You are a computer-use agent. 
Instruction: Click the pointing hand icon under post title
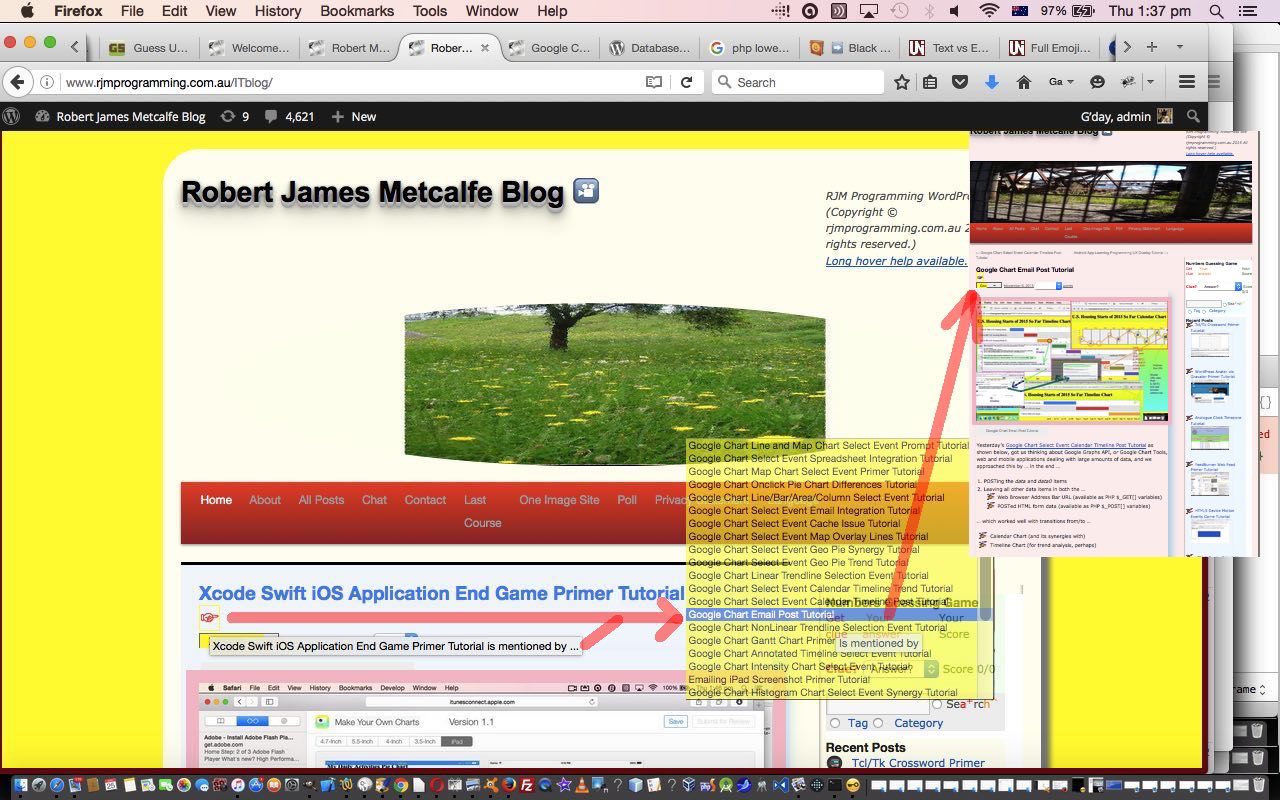point(208,617)
